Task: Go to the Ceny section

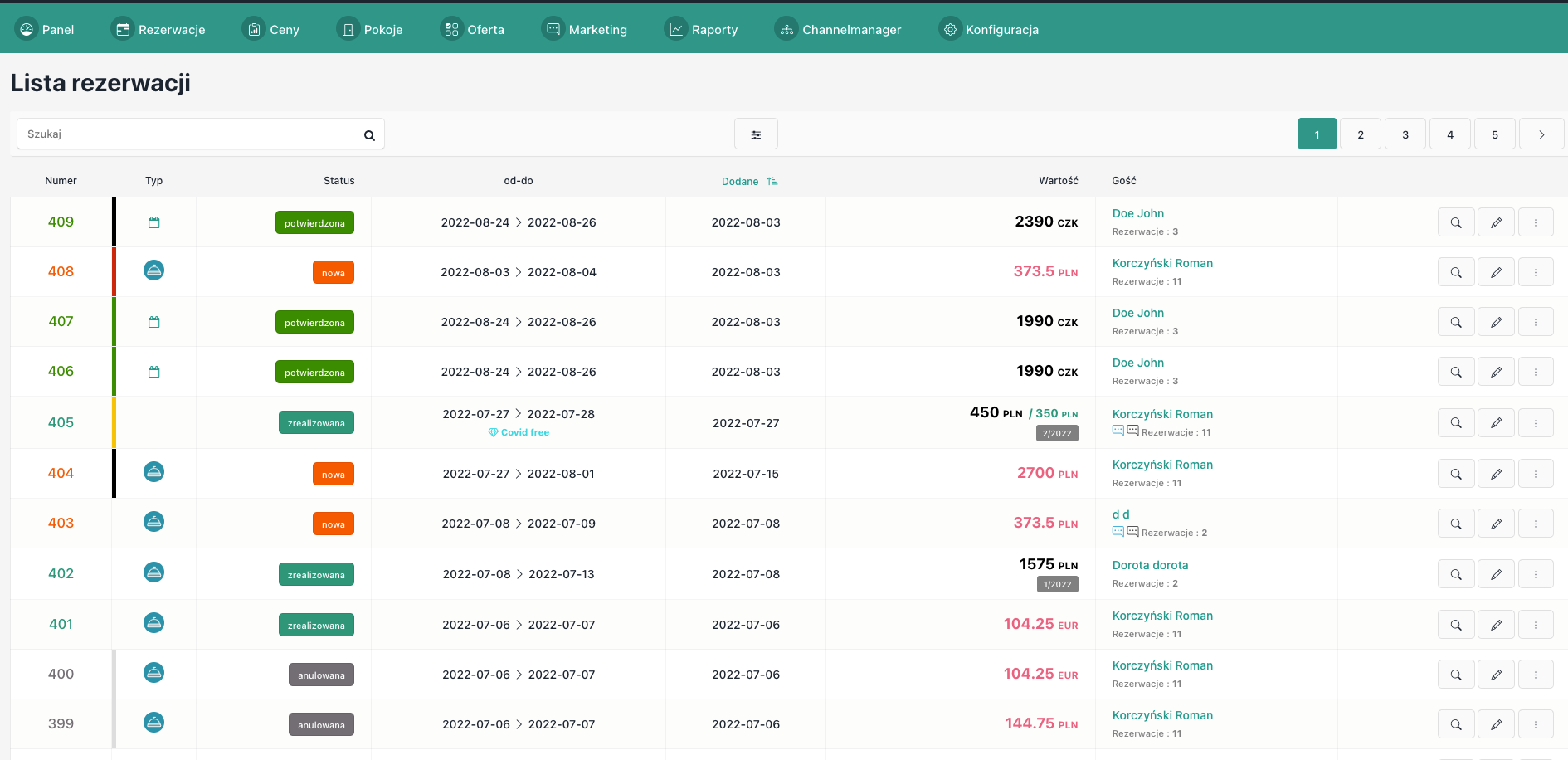Action: (x=270, y=29)
